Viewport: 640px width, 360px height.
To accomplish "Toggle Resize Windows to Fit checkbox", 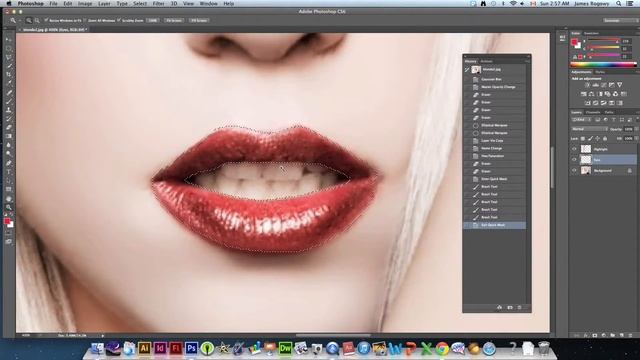I will [x=46, y=20].
